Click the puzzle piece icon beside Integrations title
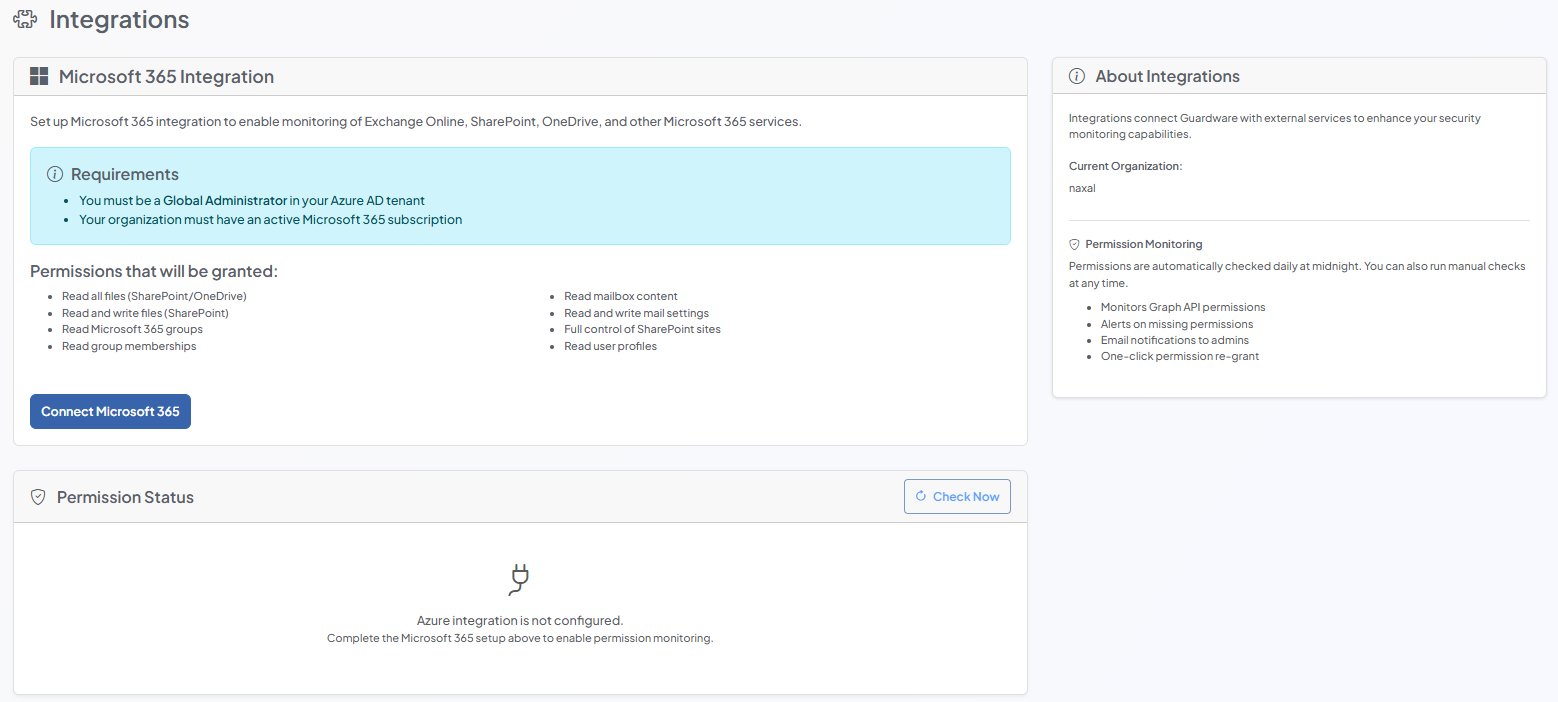This screenshot has height=702, width=1558. pyautogui.click(x=25, y=19)
